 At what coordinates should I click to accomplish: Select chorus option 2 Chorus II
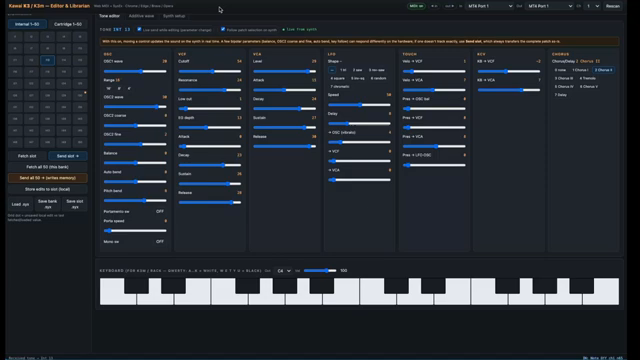coord(603,70)
